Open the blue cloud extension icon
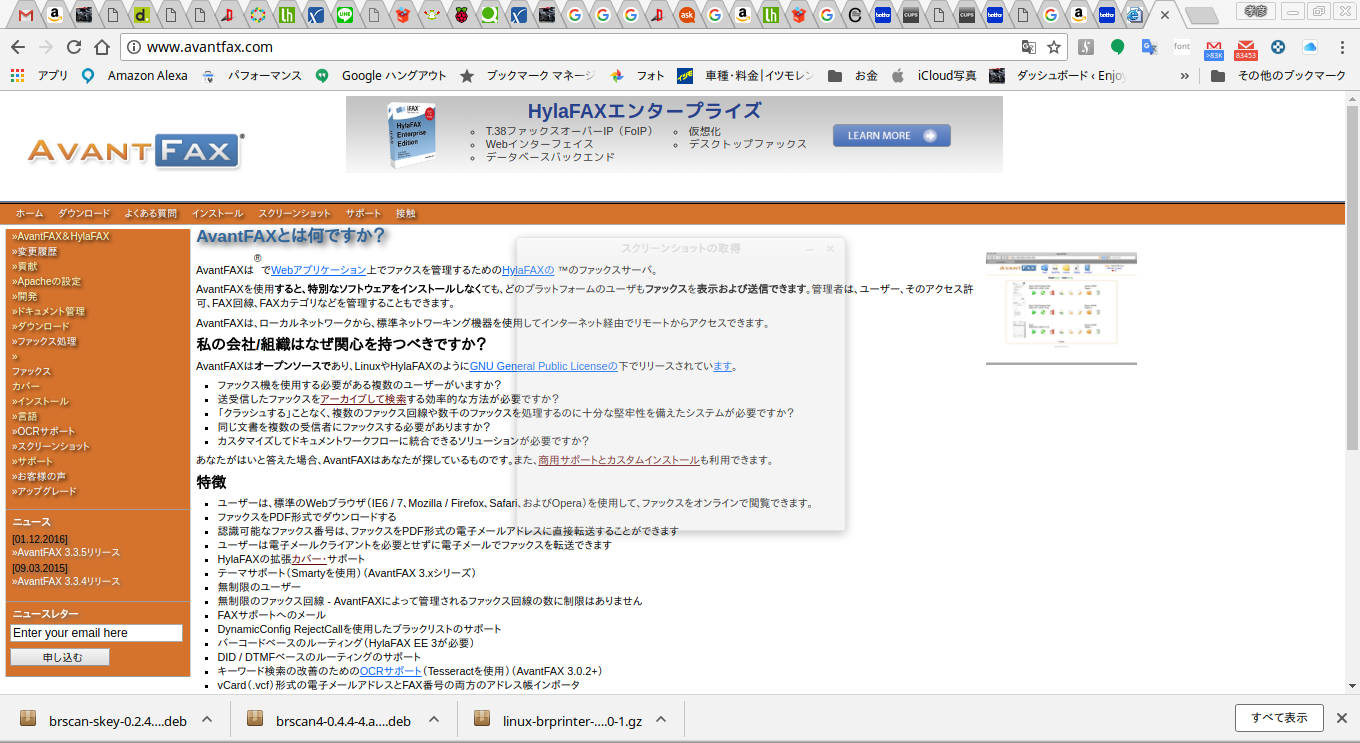Screen dimensions: 1360x743 point(1310,47)
